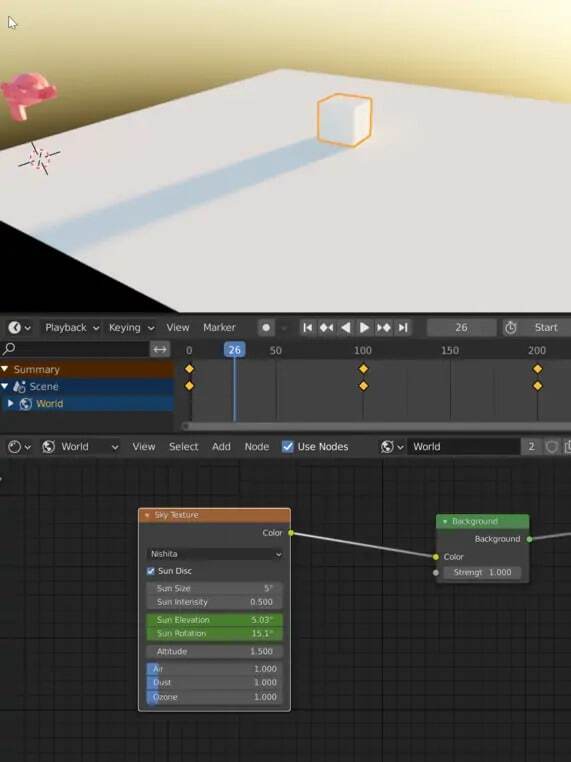Open the Marker menu
The width and height of the screenshot is (571, 762).
219,328
